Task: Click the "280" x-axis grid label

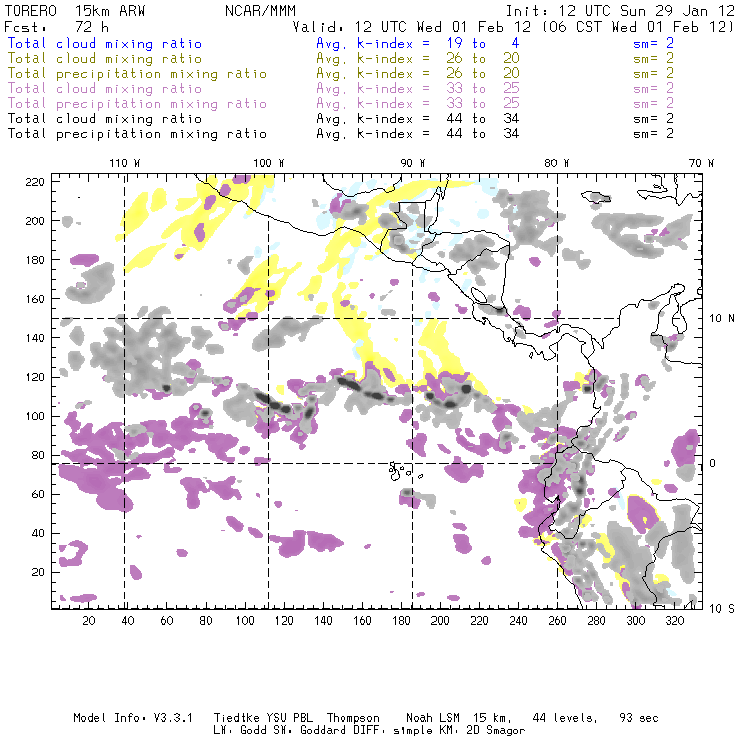Action: [x=597, y=621]
